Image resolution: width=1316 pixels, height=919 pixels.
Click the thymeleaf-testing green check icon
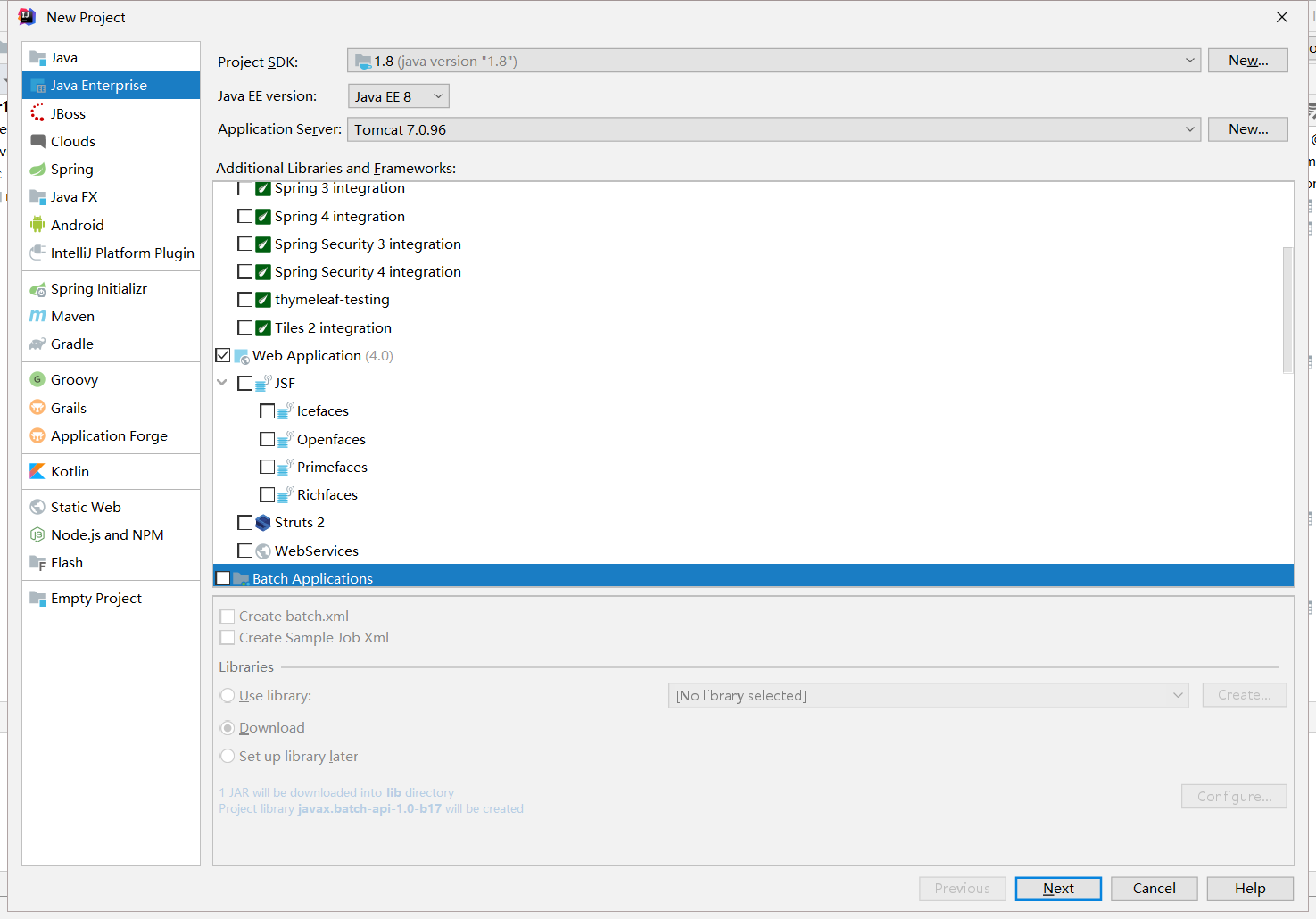coord(263,300)
